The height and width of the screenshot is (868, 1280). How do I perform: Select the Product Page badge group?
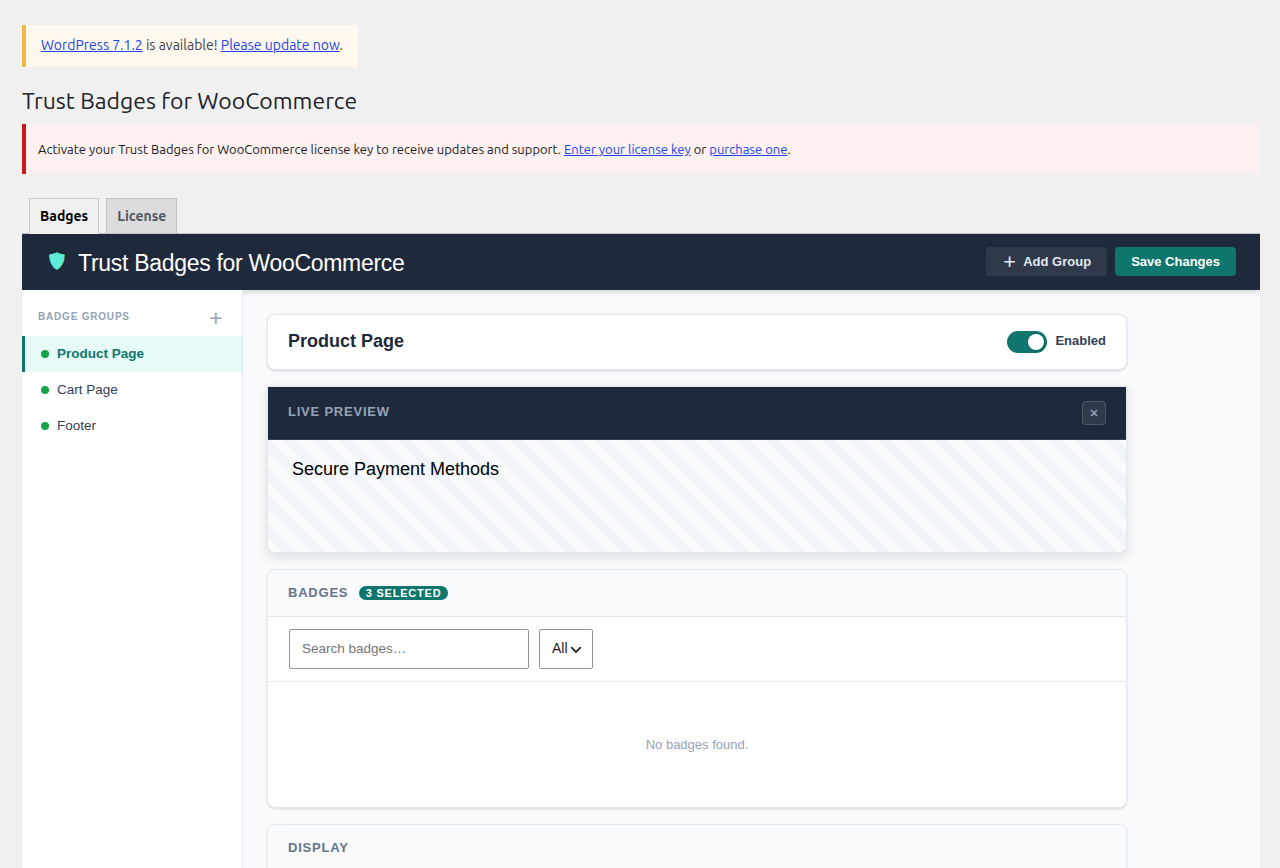coord(132,354)
